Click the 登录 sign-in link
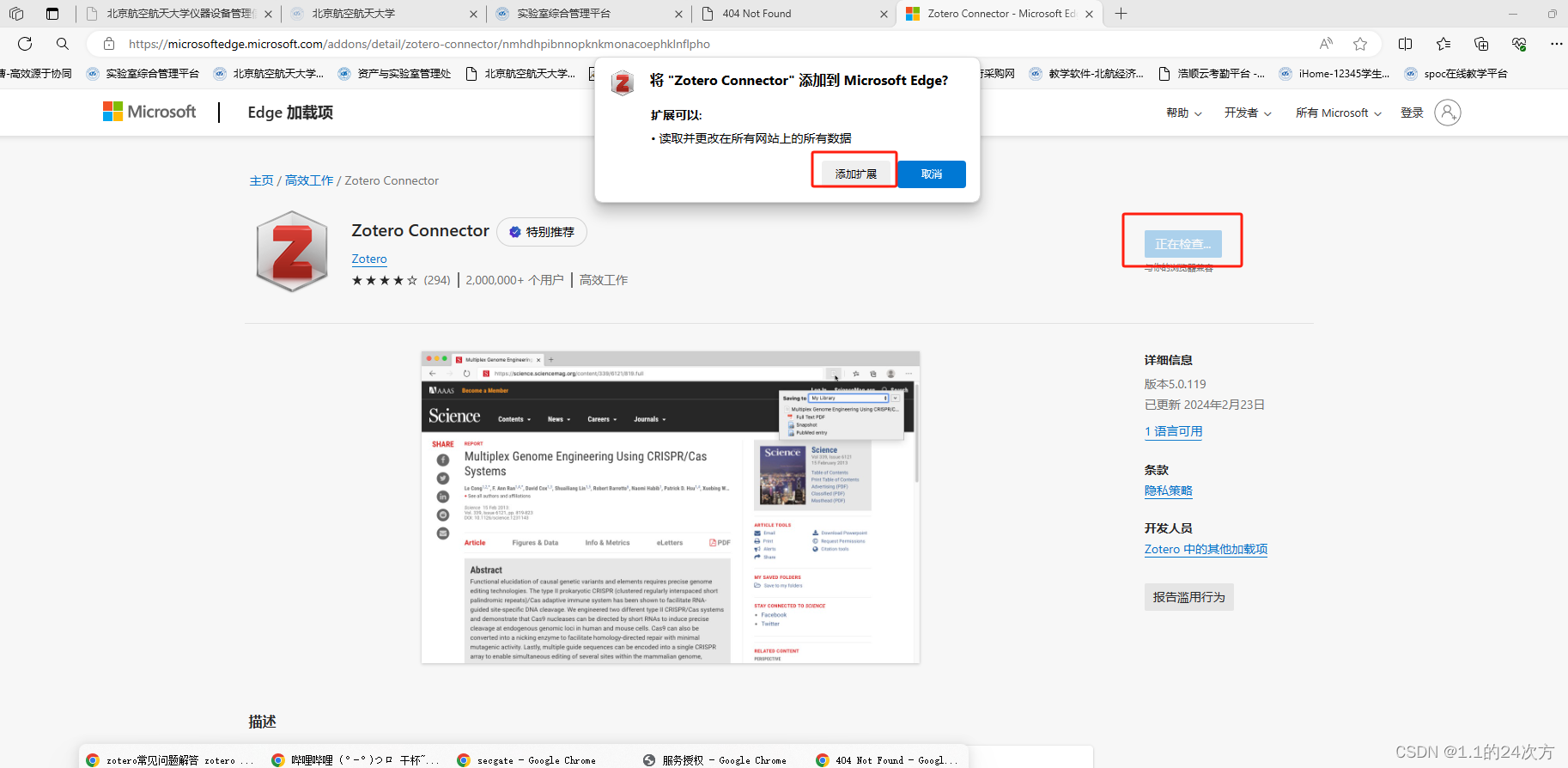This screenshot has height=768, width=1568. tap(1412, 113)
